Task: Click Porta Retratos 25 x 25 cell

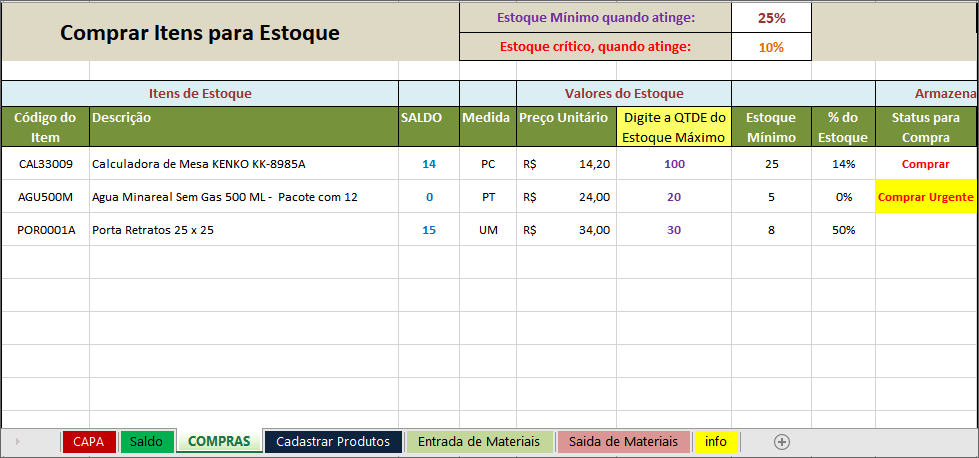Action: coord(244,230)
